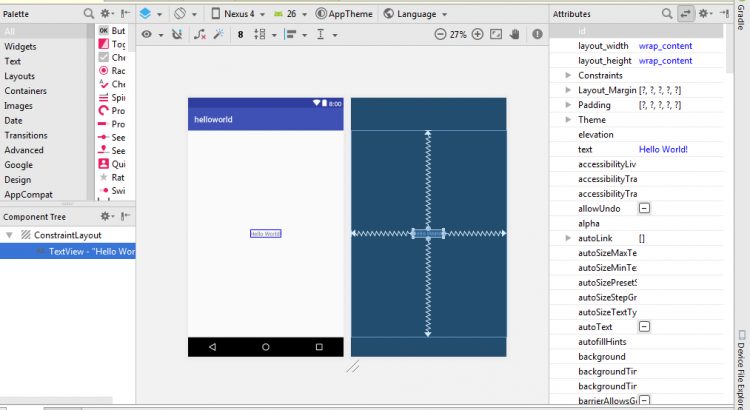Screen dimensions: 750x410
Task: Toggle autoconnect magnet icon
Action: pos(177,34)
